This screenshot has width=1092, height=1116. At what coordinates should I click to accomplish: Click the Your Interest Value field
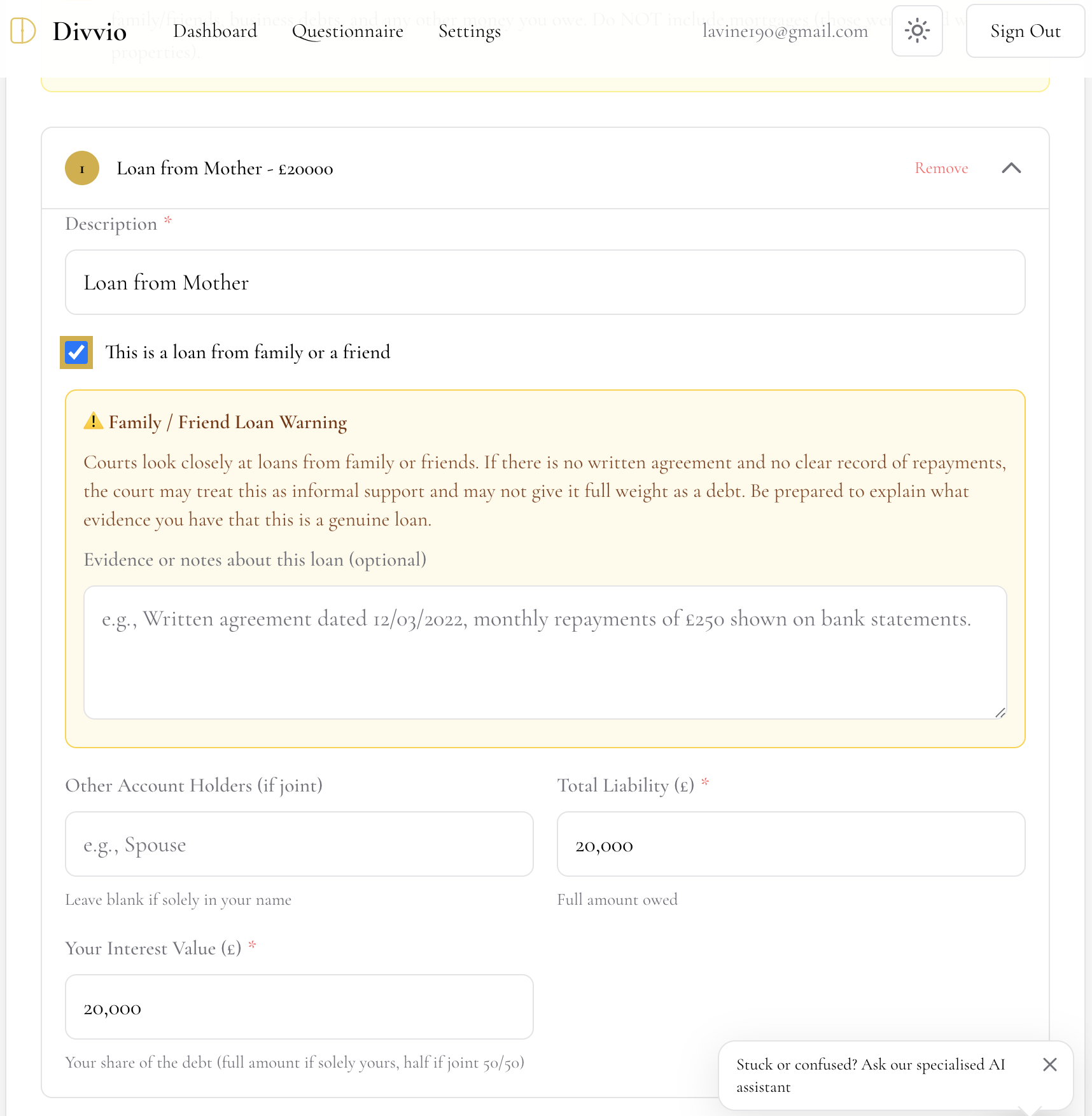pos(299,1007)
